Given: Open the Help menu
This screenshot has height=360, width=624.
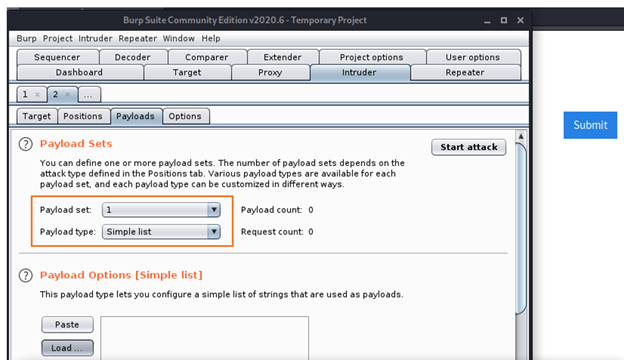Looking at the screenshot, I should (211, 39).
